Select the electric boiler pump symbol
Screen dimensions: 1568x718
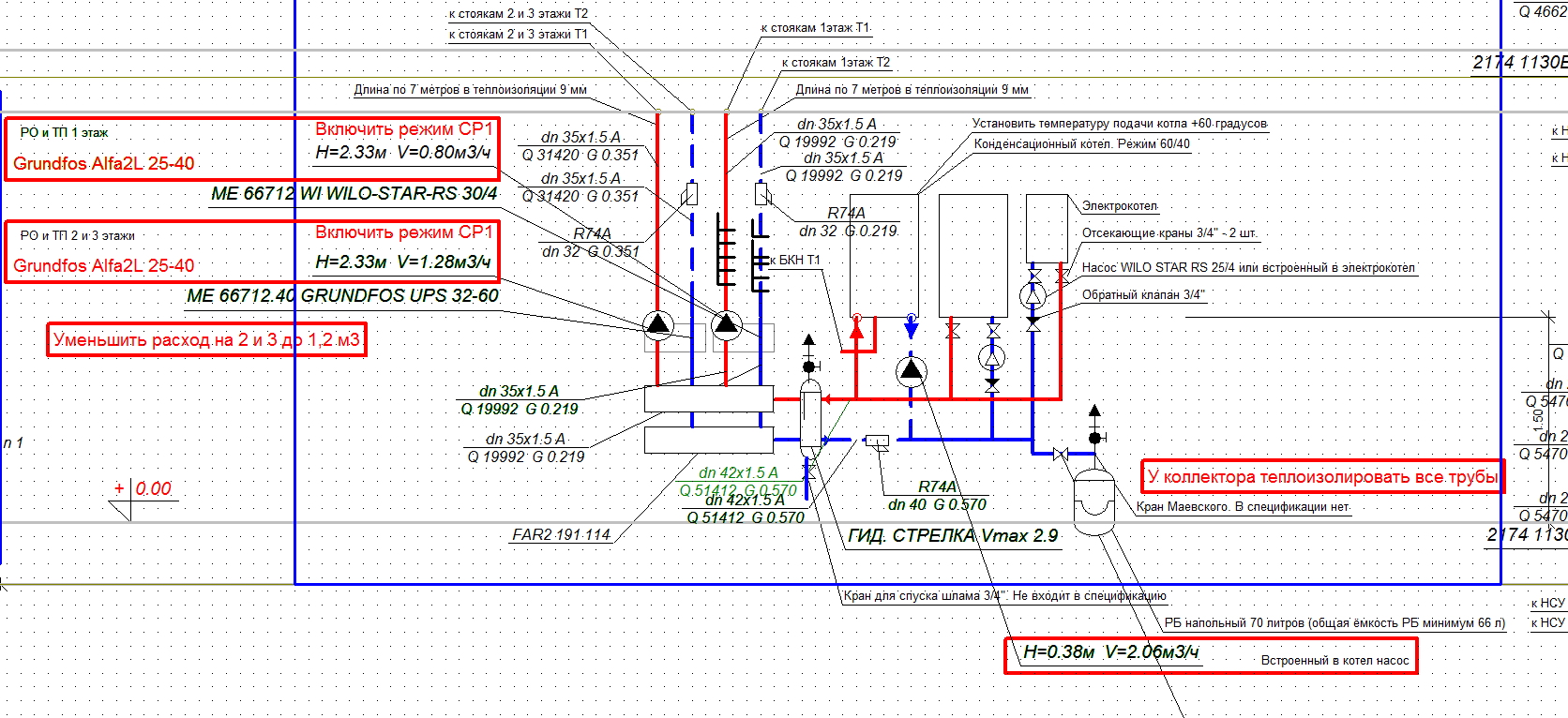pos(1033,295)
